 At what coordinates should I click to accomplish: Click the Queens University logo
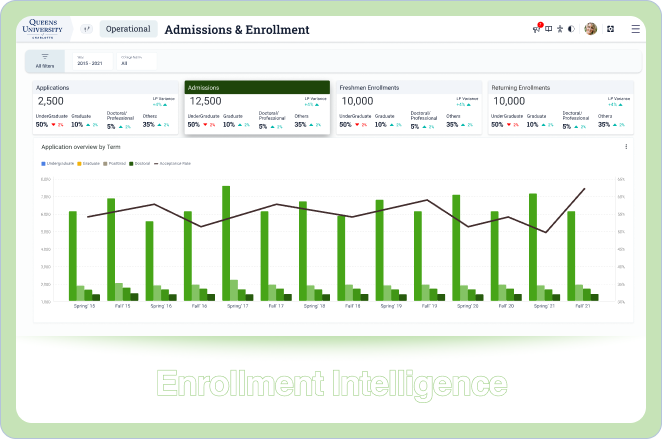coord(45,30)
